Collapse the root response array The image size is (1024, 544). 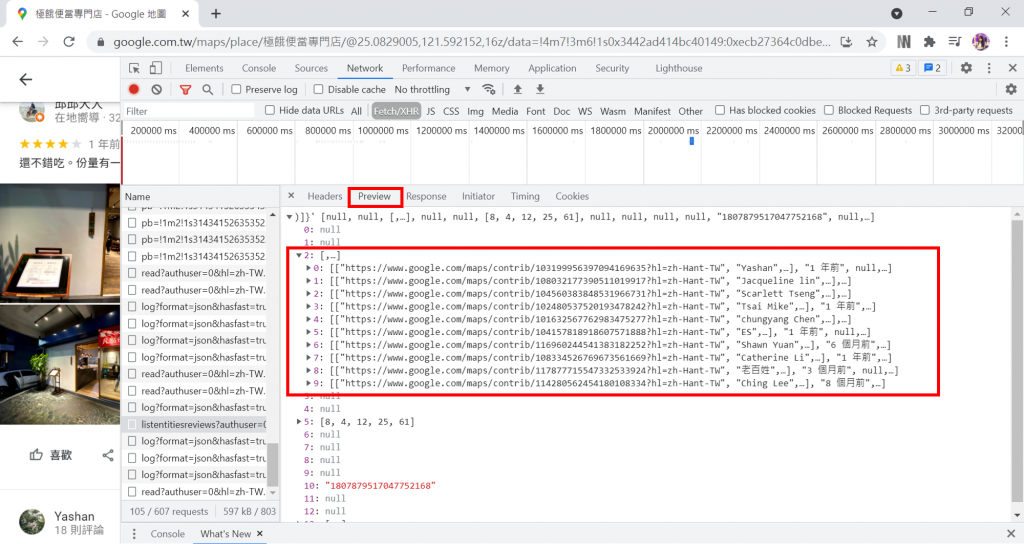(x=290, y=217)
